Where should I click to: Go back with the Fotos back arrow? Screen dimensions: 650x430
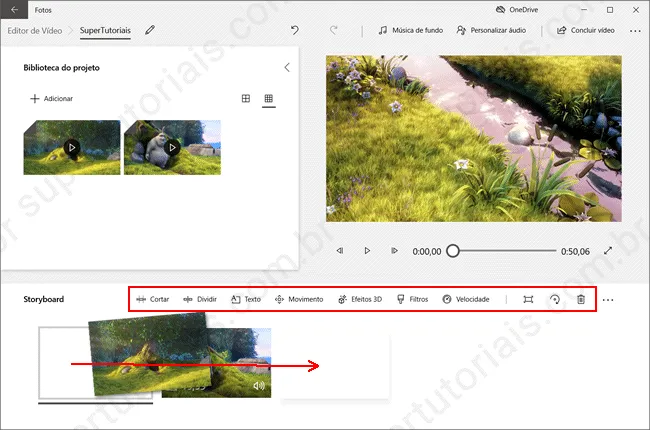14,10
